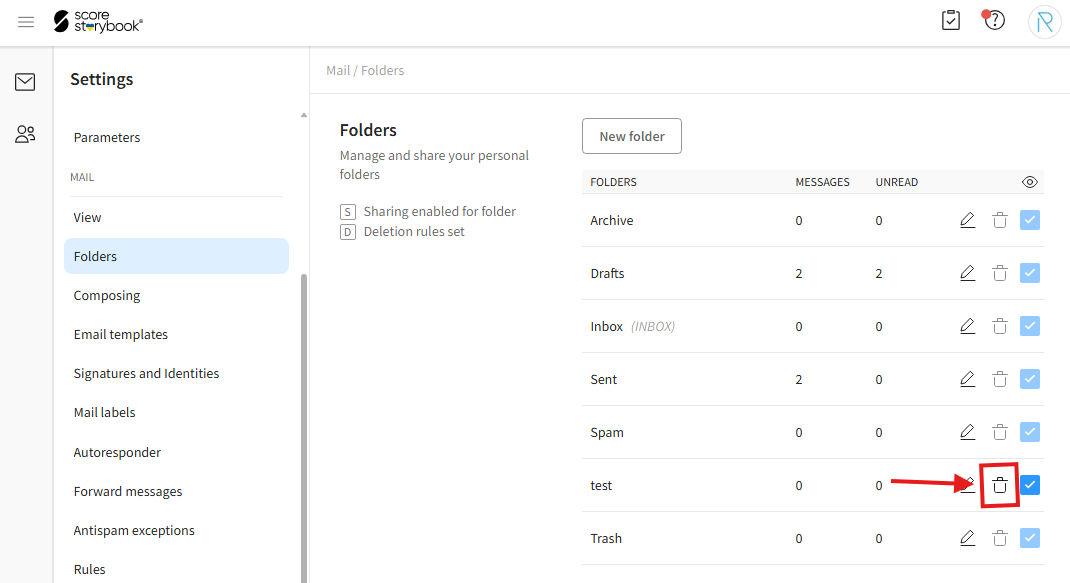Click the S sharing enabled legend badge
Image resolution: width=1070 pixels, height=583 pixels.
pyautogui.click(x=348, y=212)
